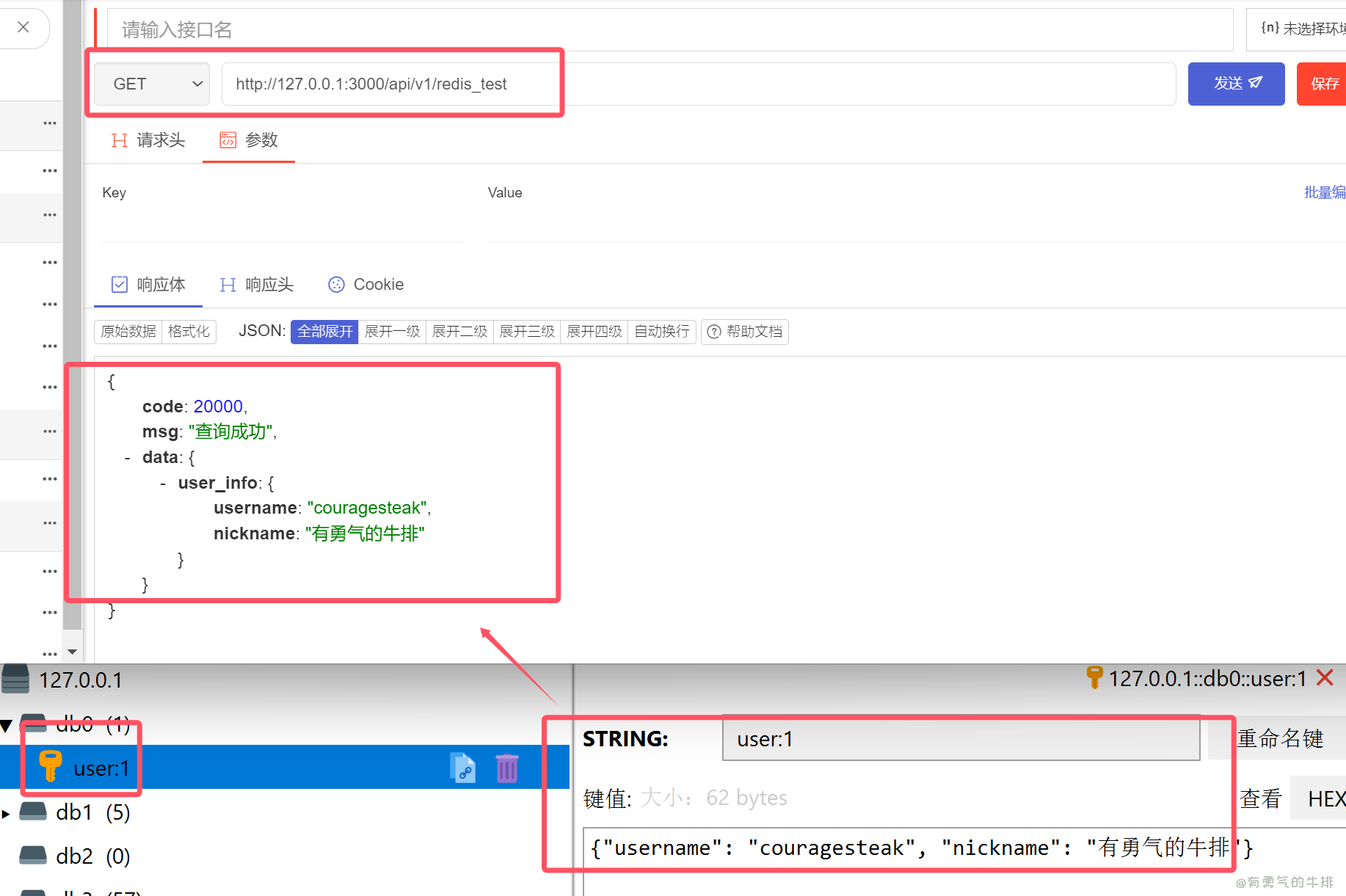Viewport: 1346px width, 896px height.
Task: Click the code value 20000
Action: (x=218, y=407)
